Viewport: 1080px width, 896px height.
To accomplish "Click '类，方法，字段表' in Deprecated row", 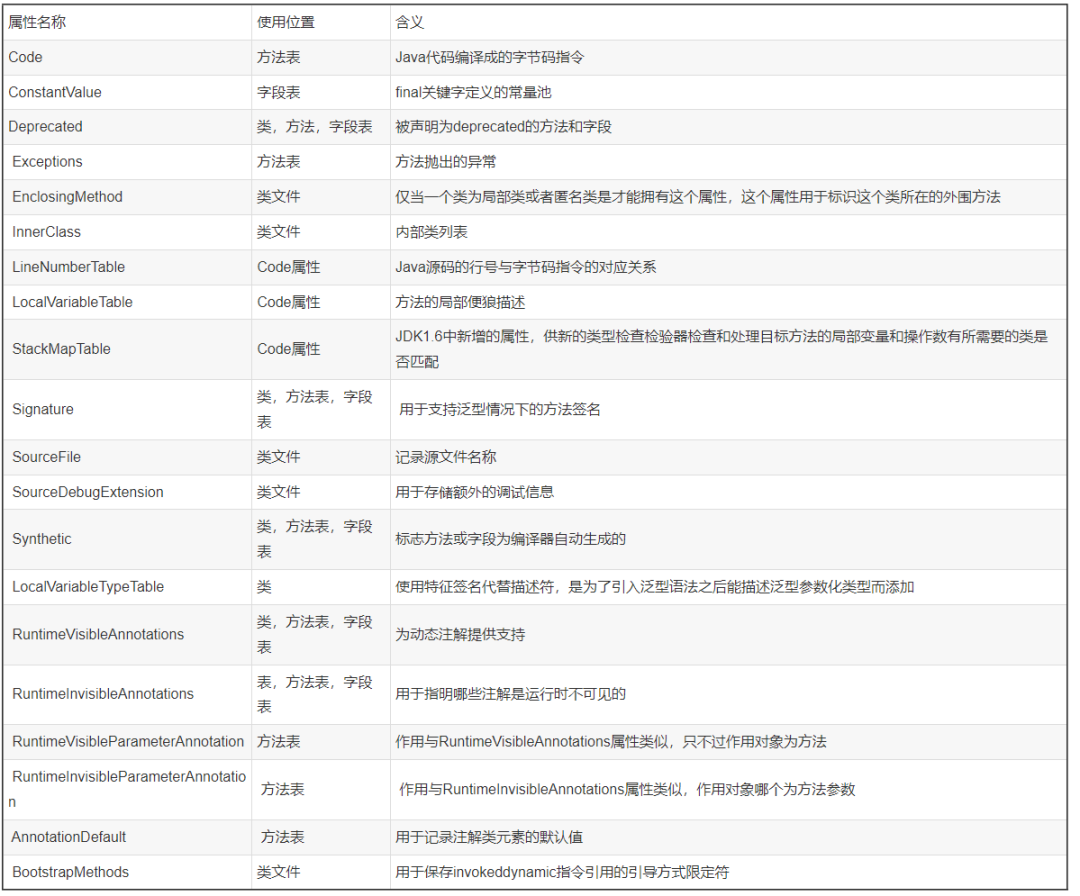I will [314, 127].
